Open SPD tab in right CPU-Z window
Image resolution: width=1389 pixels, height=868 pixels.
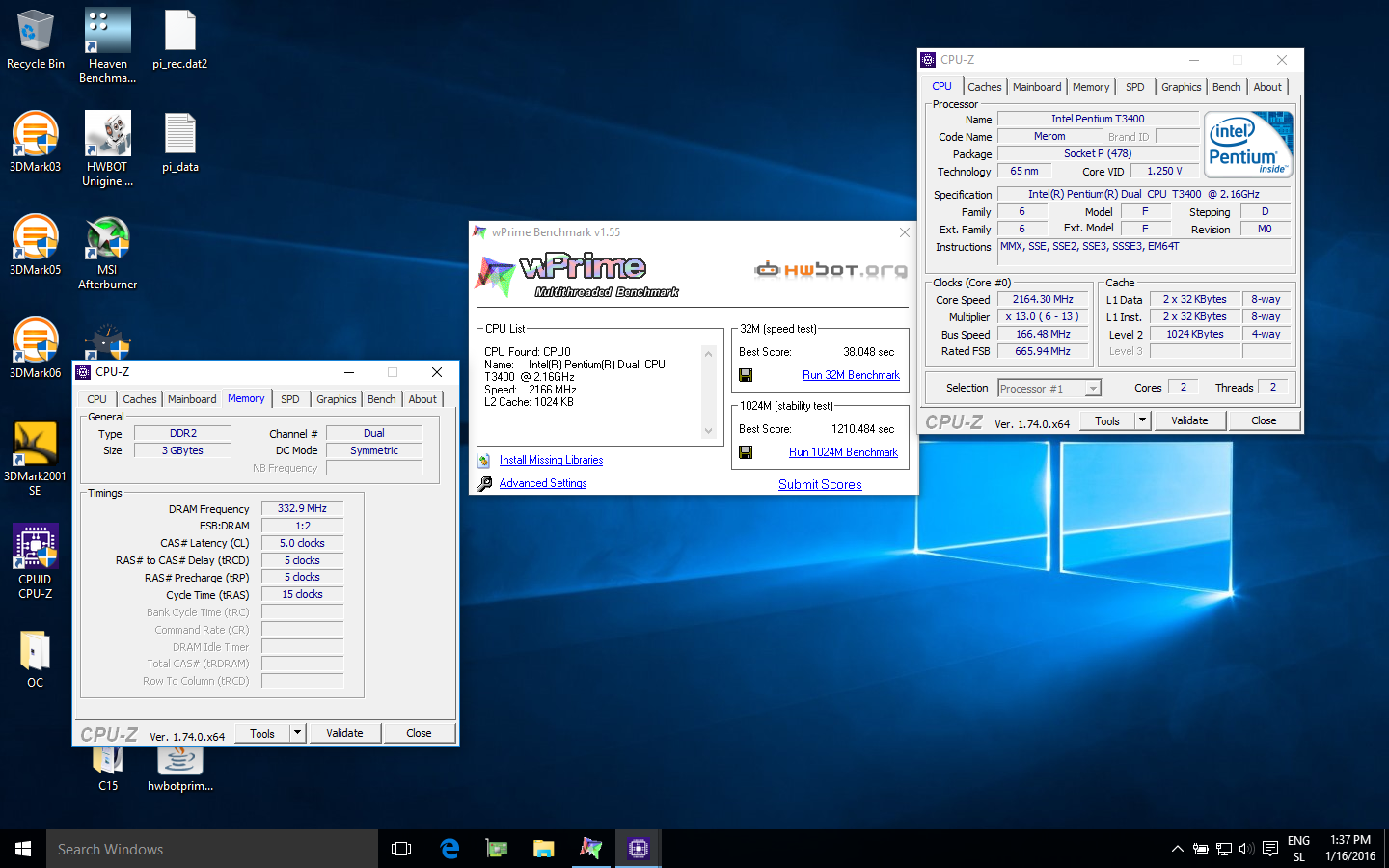[x=1135, y=87]
